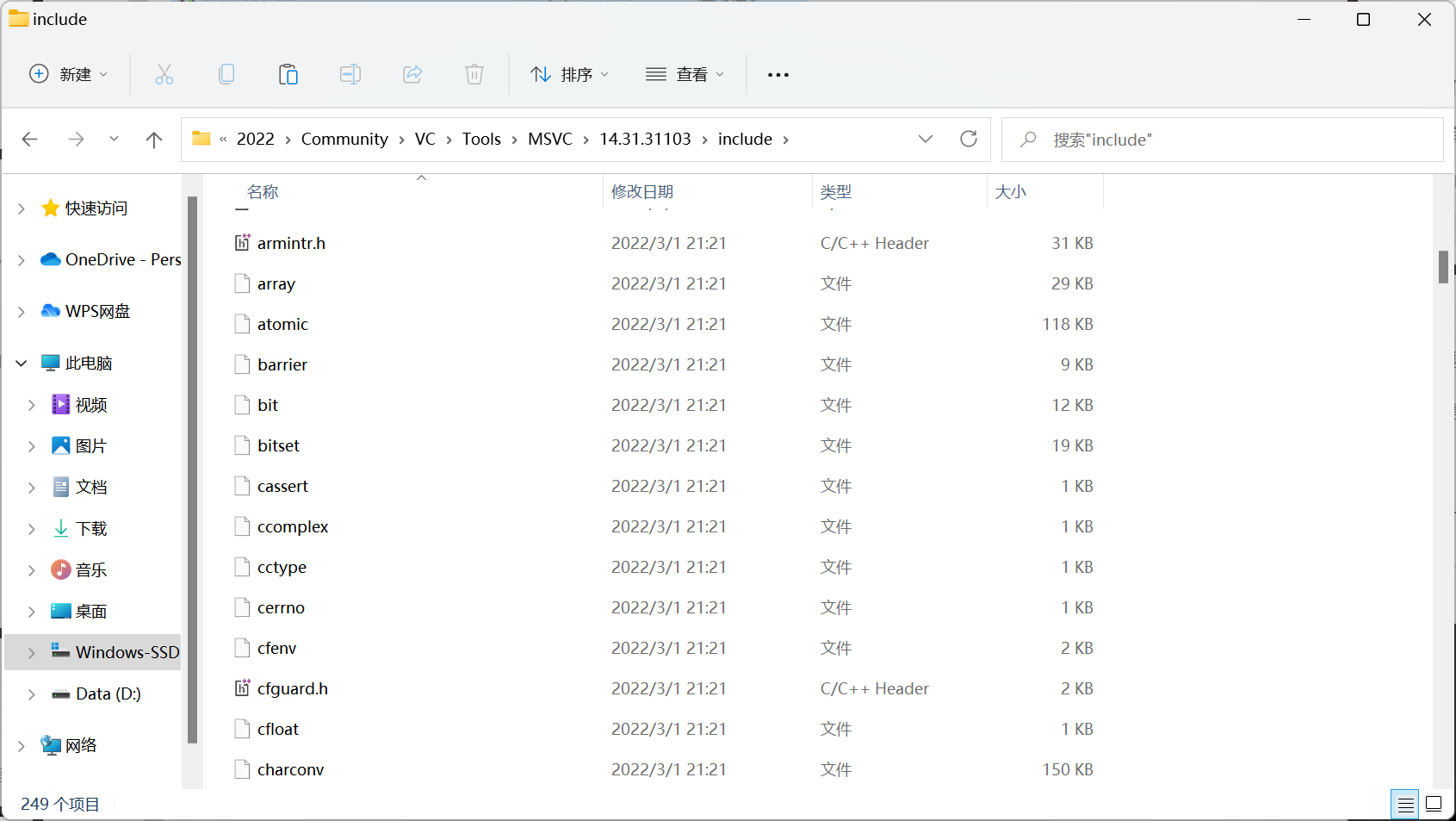Open the 新建 dropdown menu
Image resolution: width=1456 pixels, height=821 pixels.
click(x=69, y=74)
